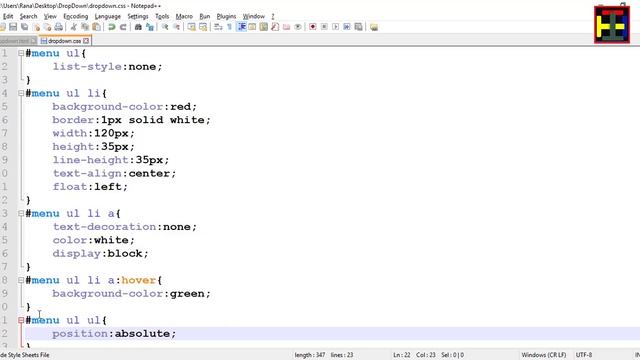Click the Cut scissors toolbar icon
The image size is (640, 360).
tap(73, 27)
